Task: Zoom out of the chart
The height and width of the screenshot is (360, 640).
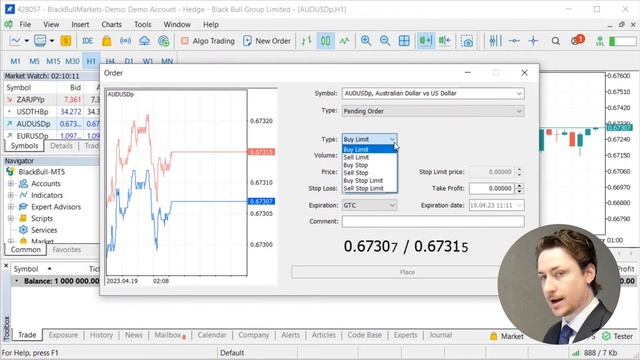Action: [x=384, y=41]
